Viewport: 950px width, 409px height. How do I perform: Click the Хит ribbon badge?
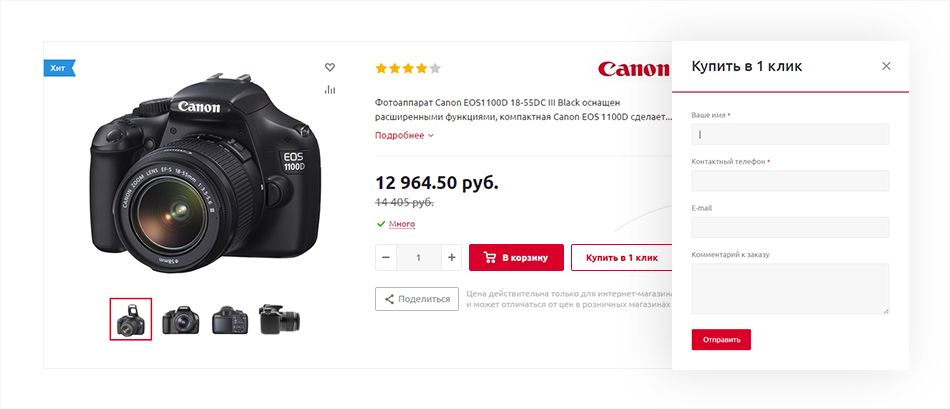tap(59, 68)
